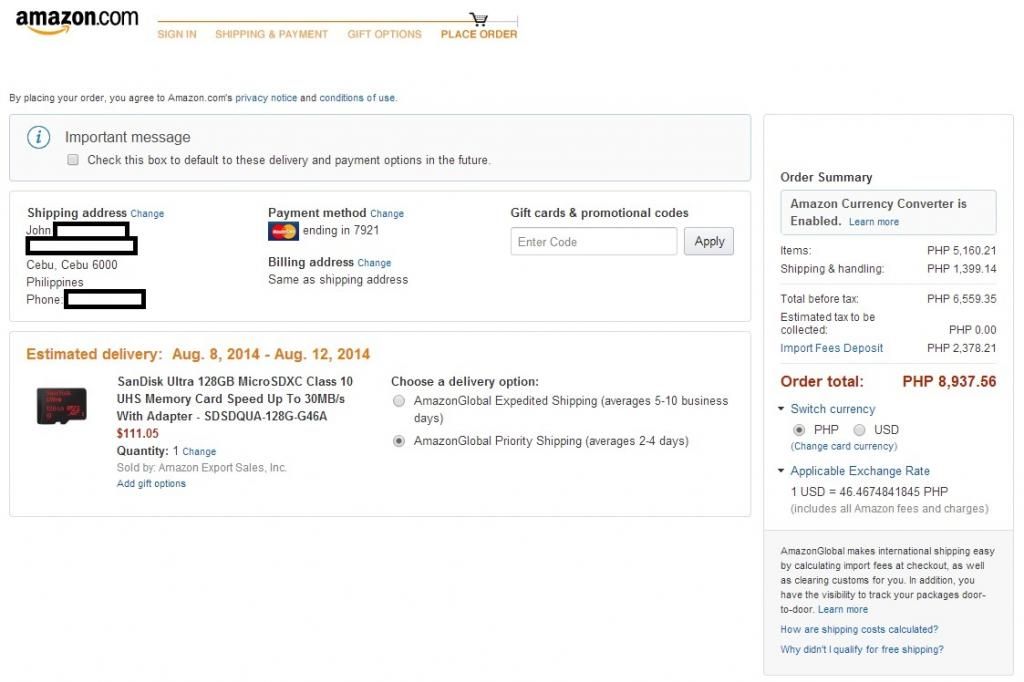The height and width of the screenshot is (682, 1024).
Task: Choose USD as the currency
Action: [859, 430]
